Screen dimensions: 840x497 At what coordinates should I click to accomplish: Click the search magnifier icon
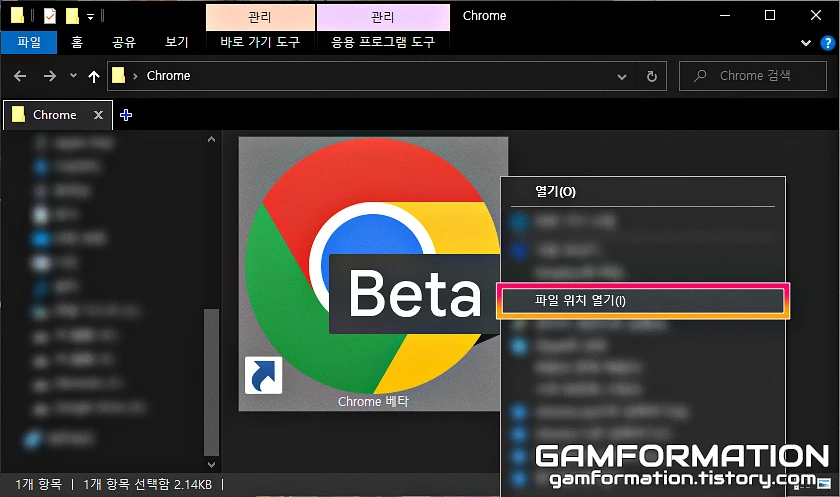[700, 76]
